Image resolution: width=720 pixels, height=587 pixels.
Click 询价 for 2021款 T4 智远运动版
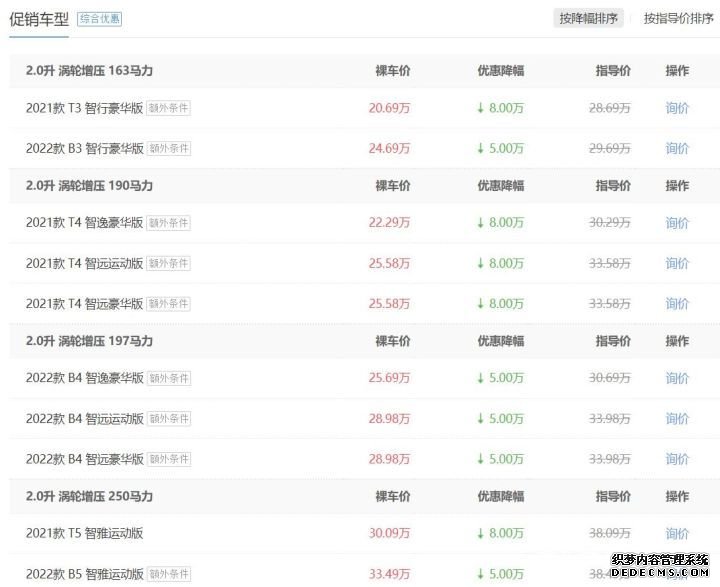(x=677, y=263)
